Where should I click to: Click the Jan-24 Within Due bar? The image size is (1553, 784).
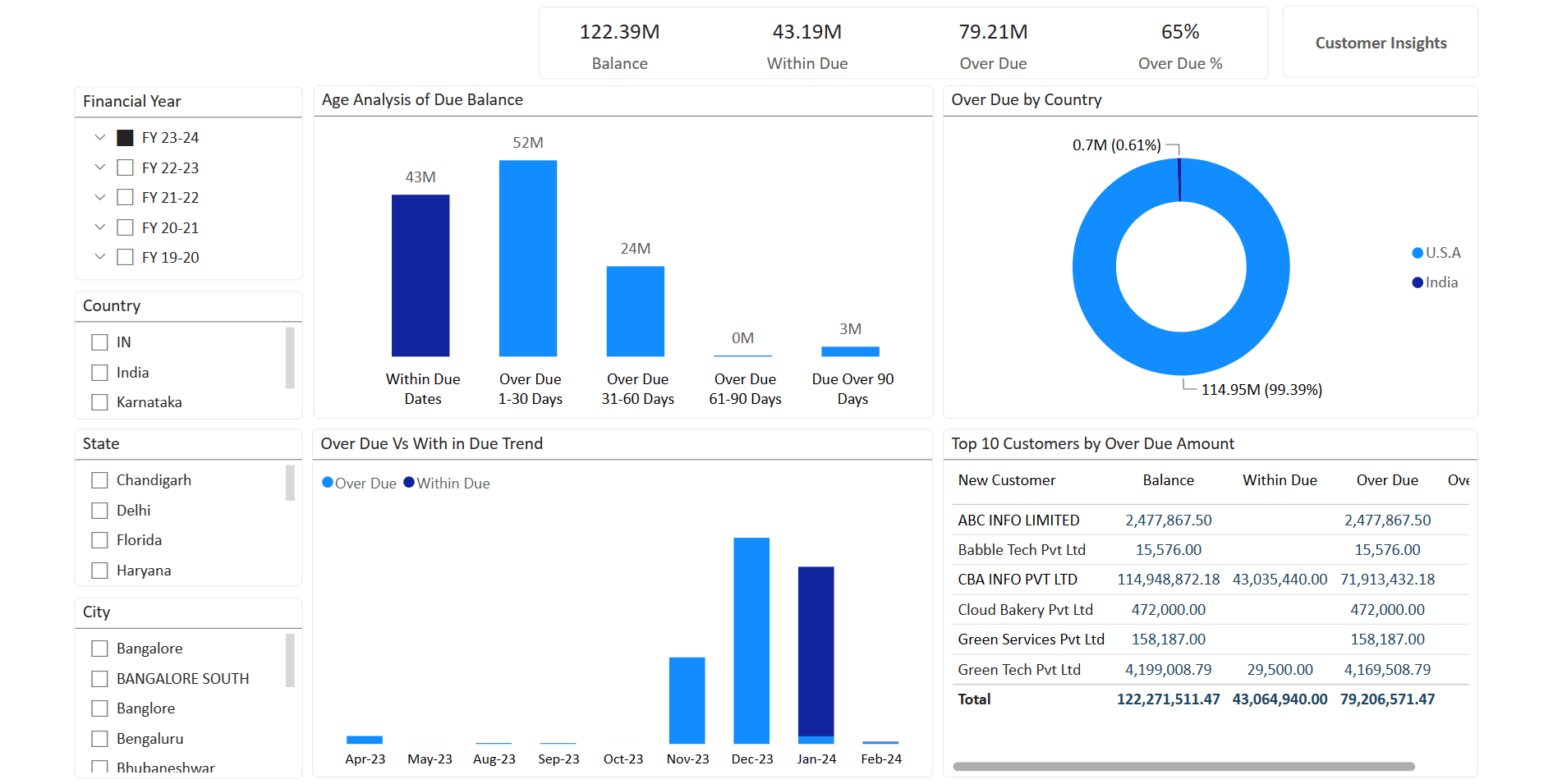816,651
